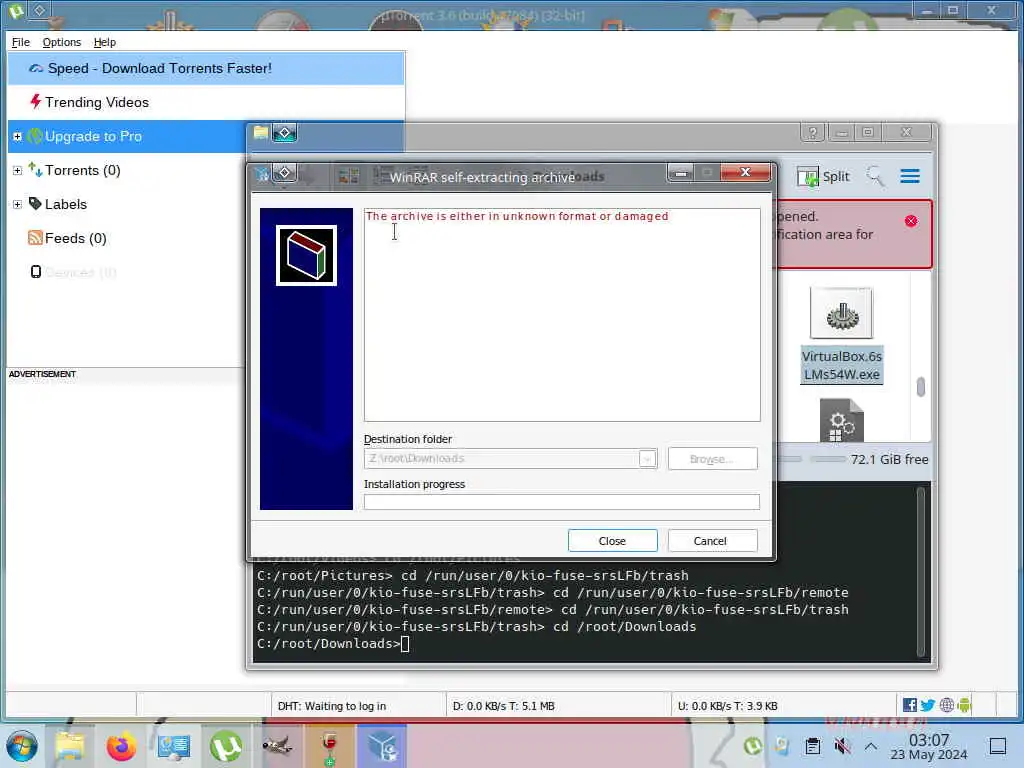Click the upload speed status U: 0.0 KB/s
Image resolution: width=1024 pixels, height=768 pixels.
pyautogui.click(x=728, y=706)
